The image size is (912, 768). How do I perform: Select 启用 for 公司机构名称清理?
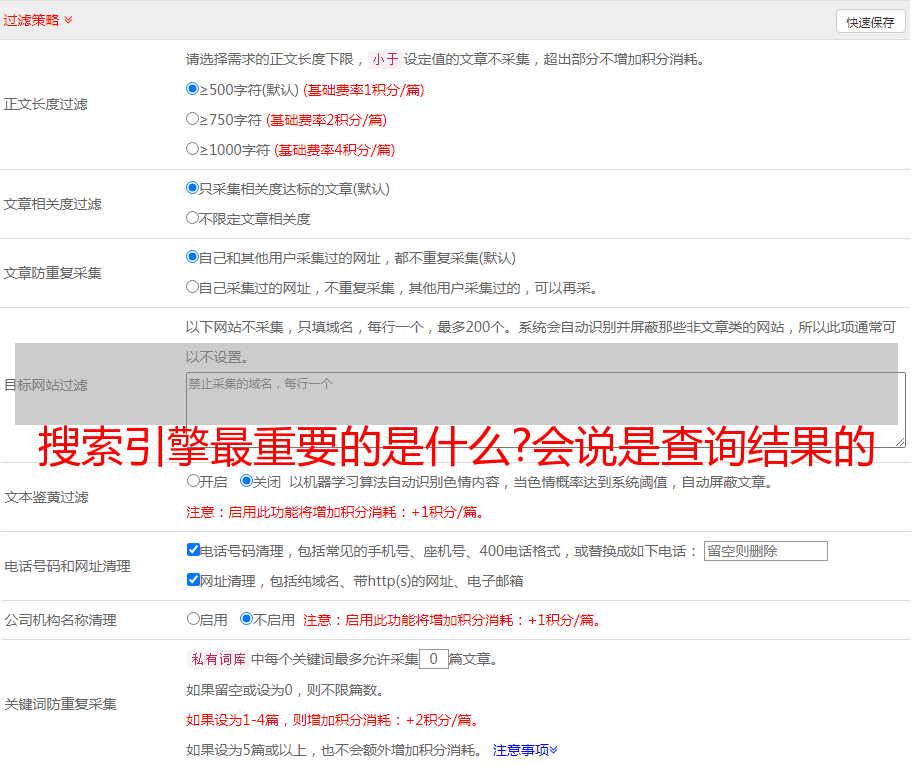[x=194, y=618]
